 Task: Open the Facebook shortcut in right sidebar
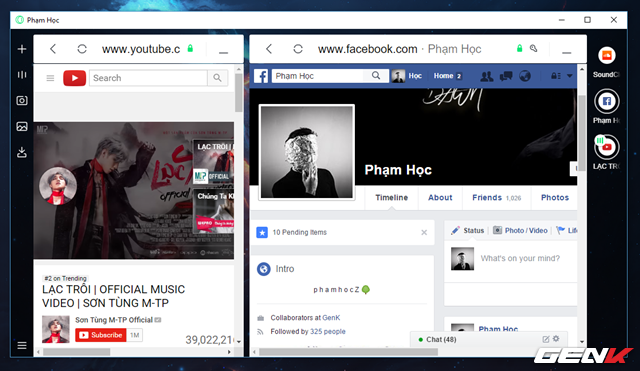[x=607, y=101]
